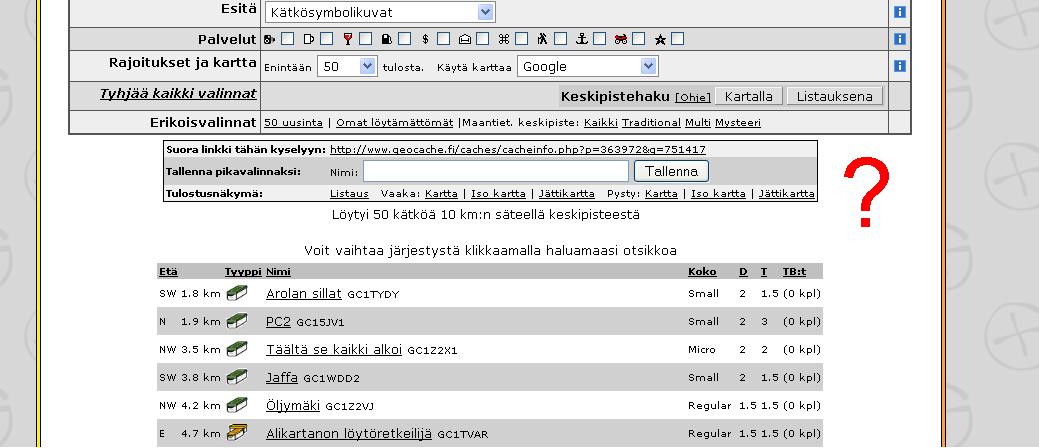Click the green cache icon for Arolan sillat
Screen dimensions: 1039x448
(x=237, y=294)
